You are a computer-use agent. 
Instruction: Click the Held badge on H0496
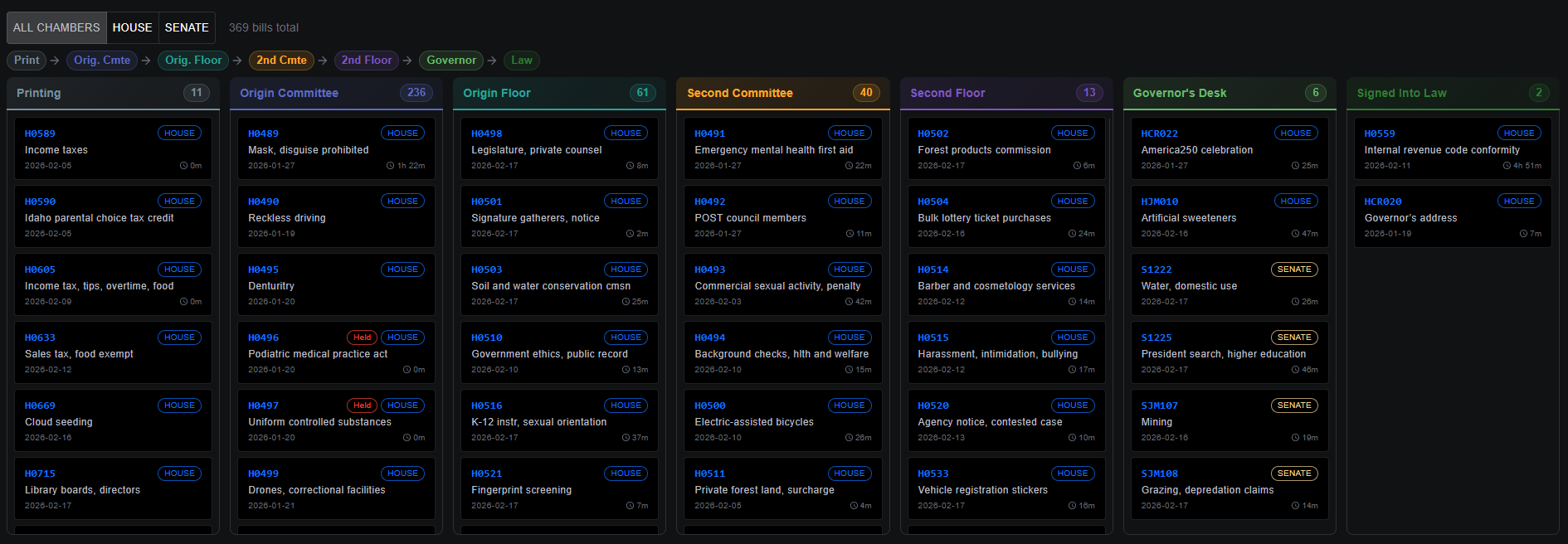363,338
